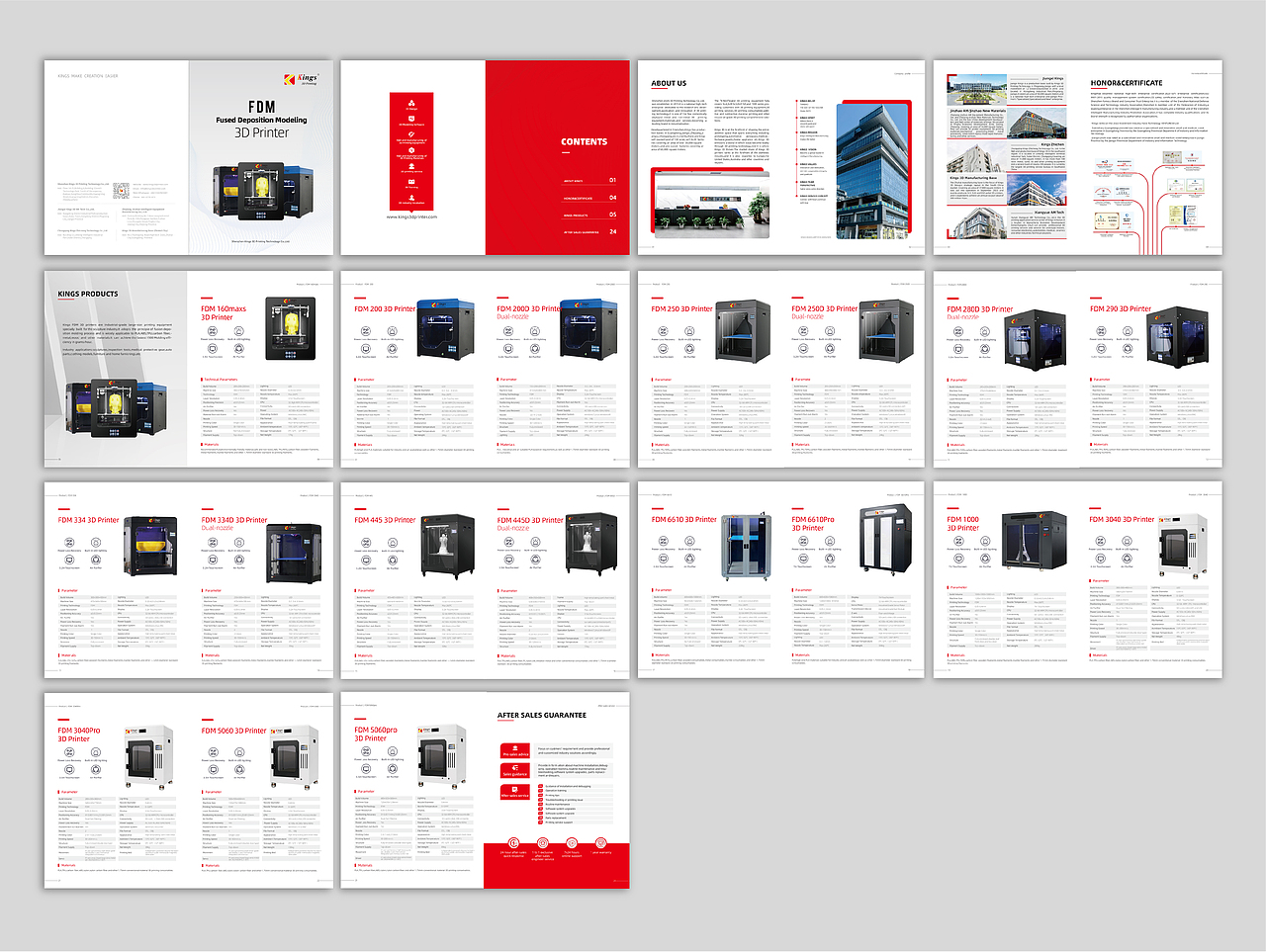Viewport: 1266px width, 952px height.
Task: Click the 'FDM 6610Pro 3D Printer' title
Action: (813, 523)
